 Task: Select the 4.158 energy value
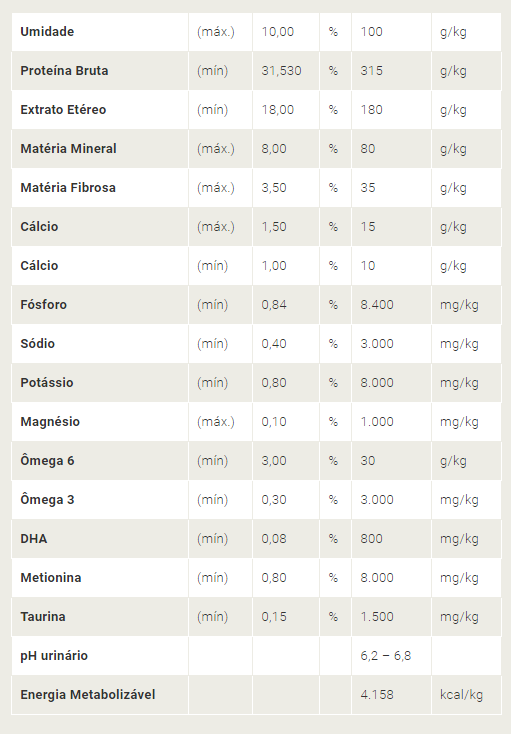coord(377,695)
